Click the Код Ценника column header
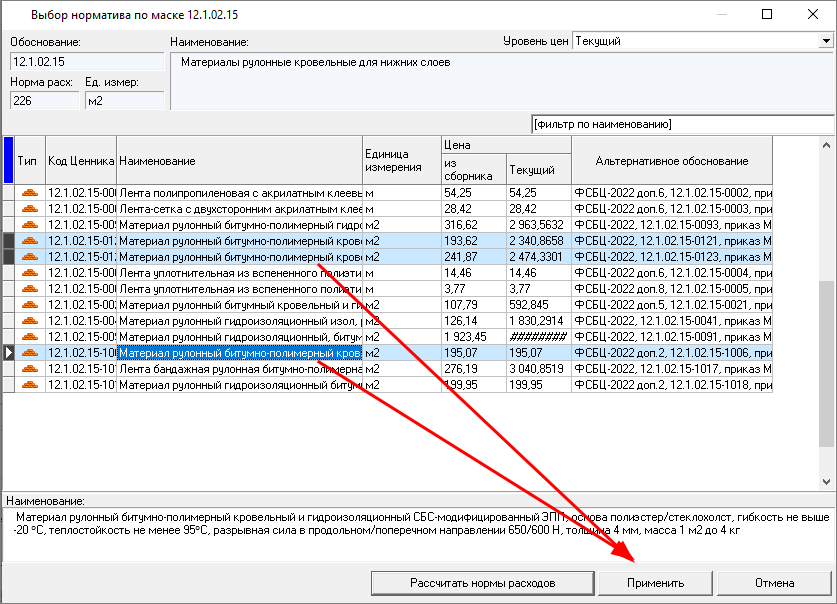Viewport: 837px width, 604px height. click(x=80, y=161)
